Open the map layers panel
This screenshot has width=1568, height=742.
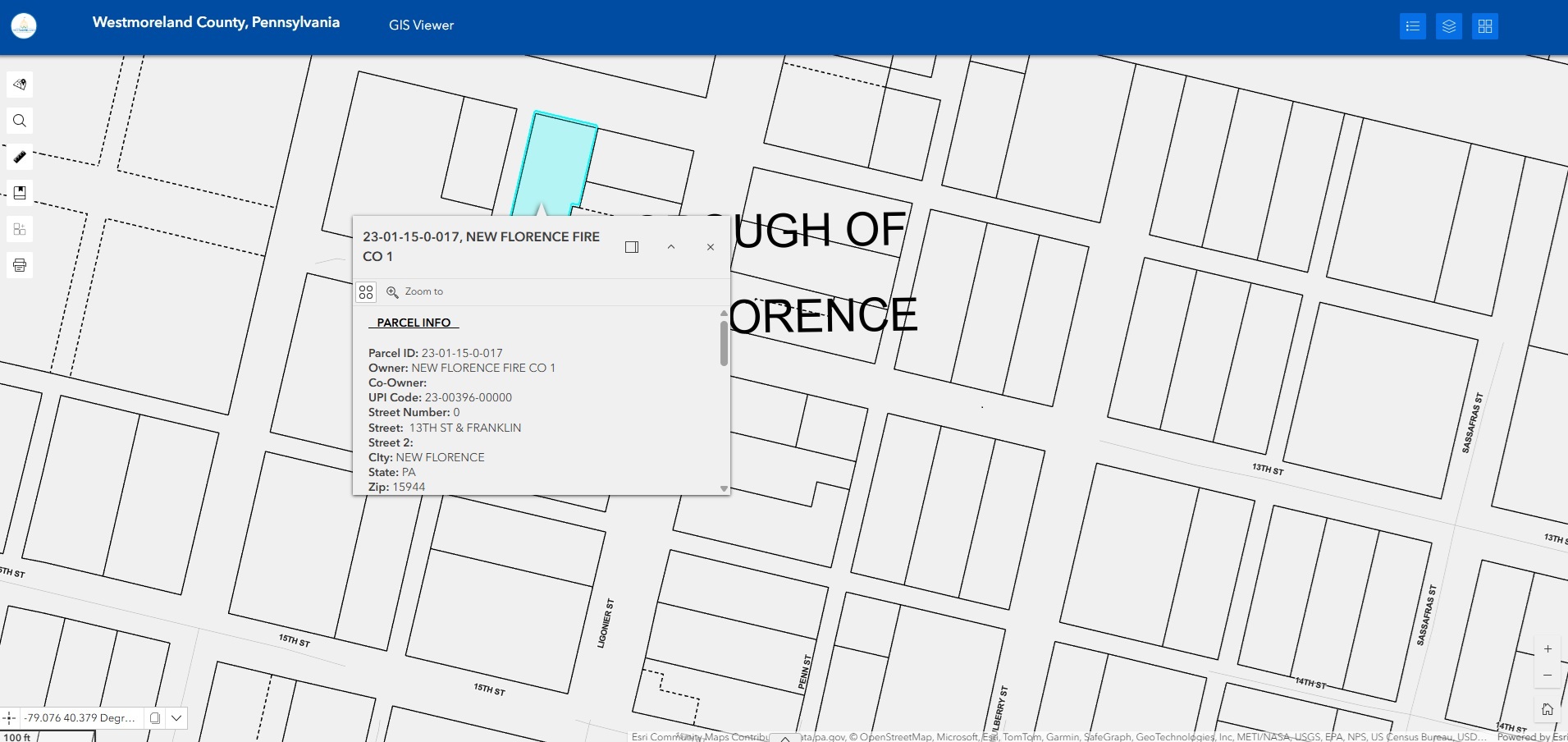pyautogui.click(x=1448, y=26)
